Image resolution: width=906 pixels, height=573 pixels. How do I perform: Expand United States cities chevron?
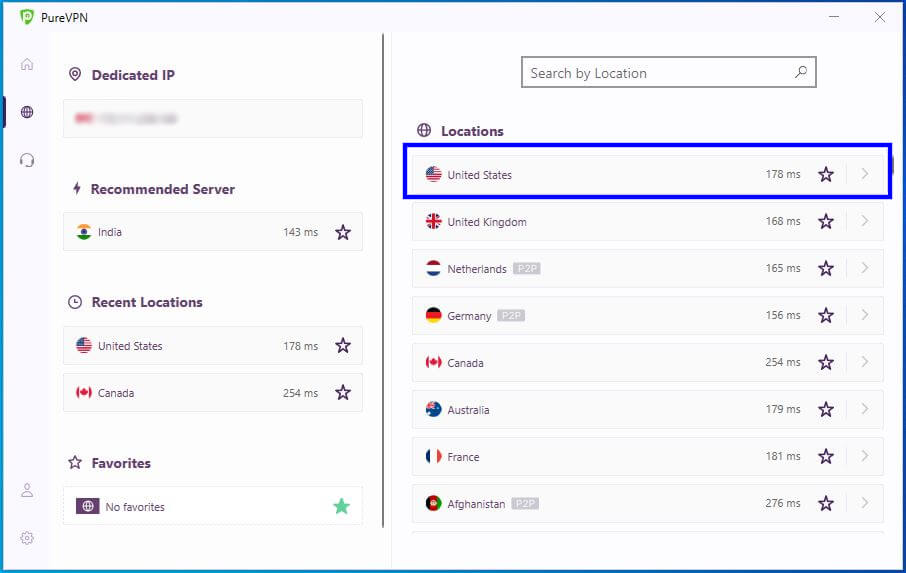(x=865, y=173)
